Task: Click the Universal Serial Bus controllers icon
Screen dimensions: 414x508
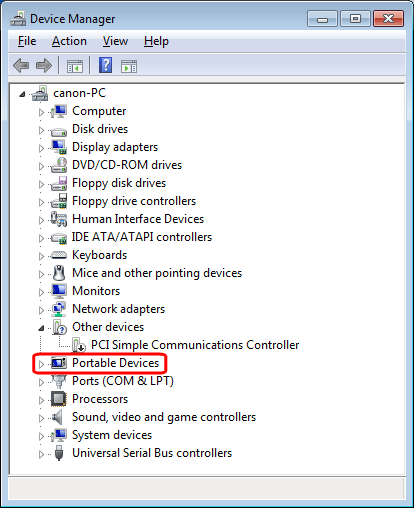Action: [x=59, y=453]
